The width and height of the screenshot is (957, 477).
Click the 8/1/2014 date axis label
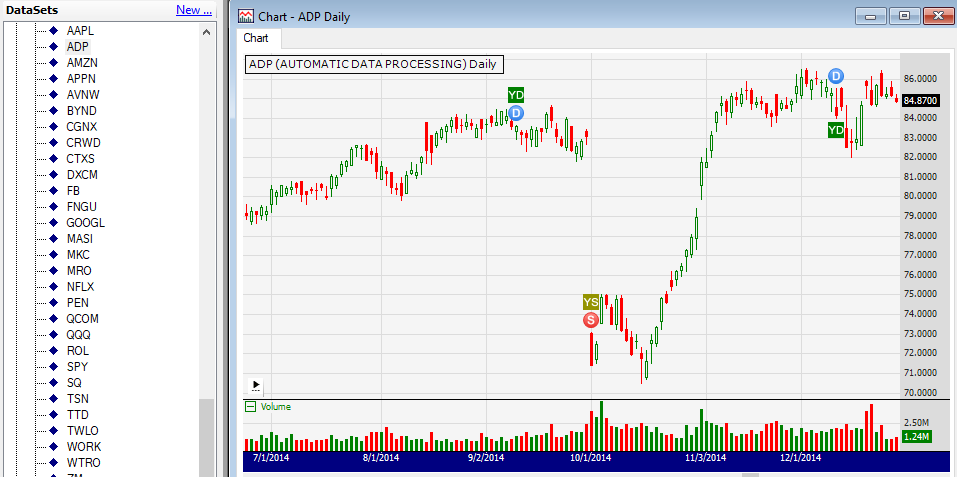coord(381,457)
